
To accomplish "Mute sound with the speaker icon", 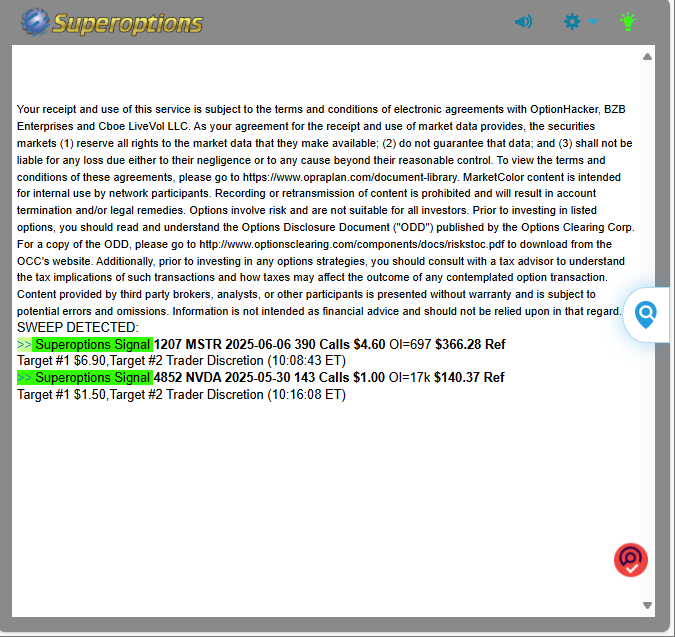I will 523,22.
